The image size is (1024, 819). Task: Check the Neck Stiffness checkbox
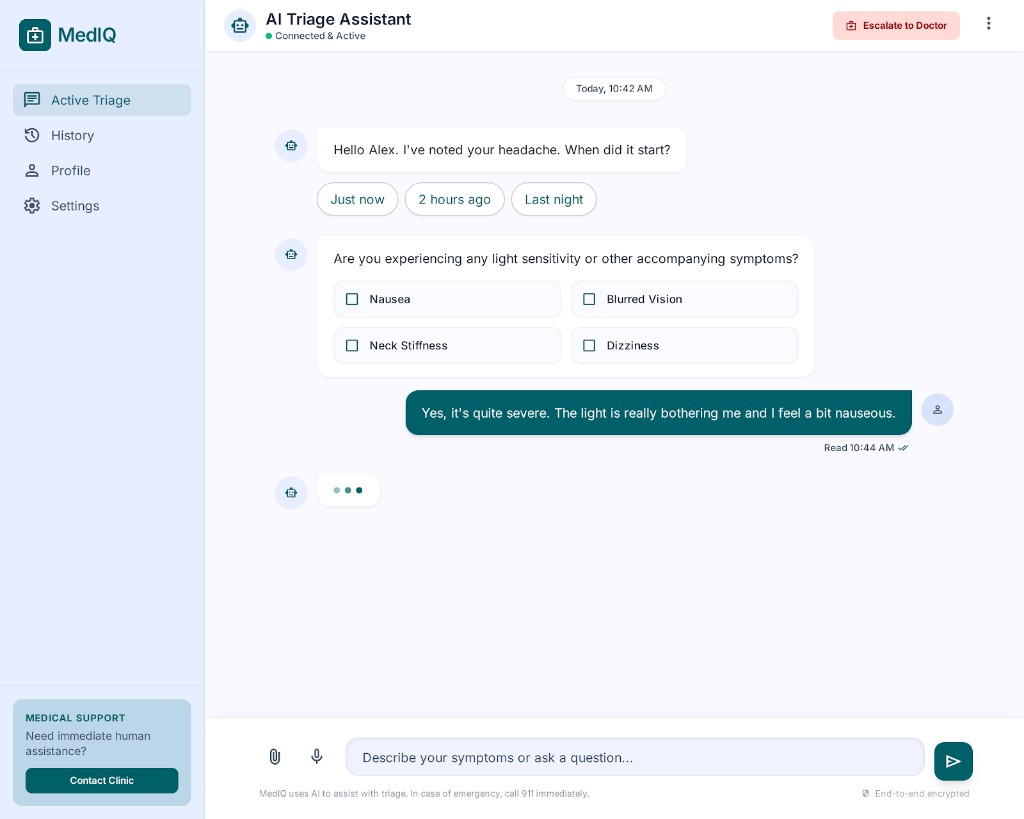(352, 345)
